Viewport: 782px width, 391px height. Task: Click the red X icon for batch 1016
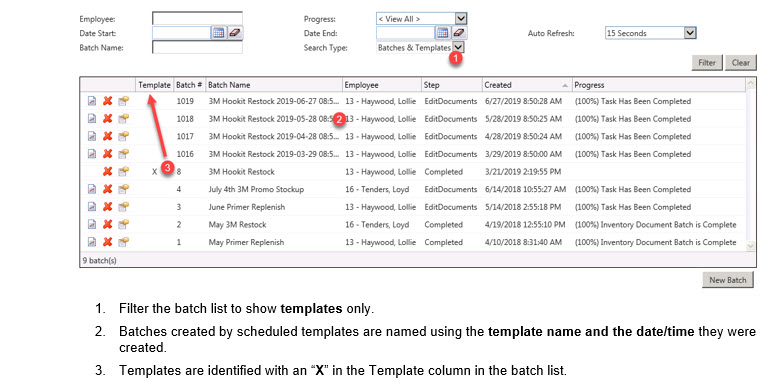pyautogui.click(x=107, y=154)
